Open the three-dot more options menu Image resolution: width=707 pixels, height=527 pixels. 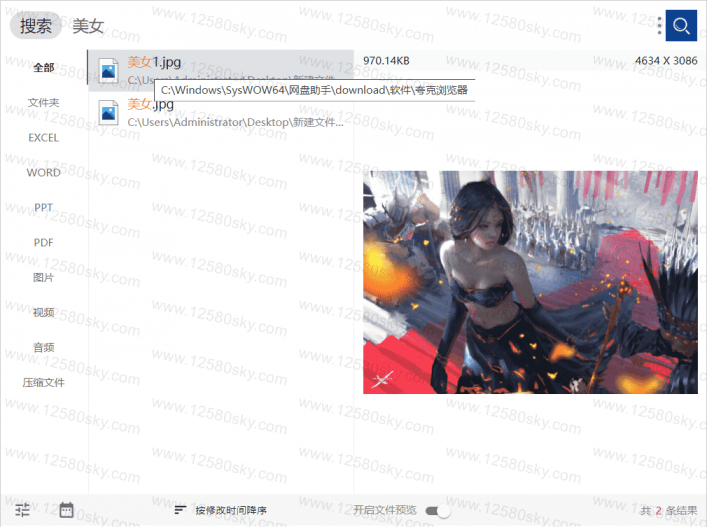[659, 26]
